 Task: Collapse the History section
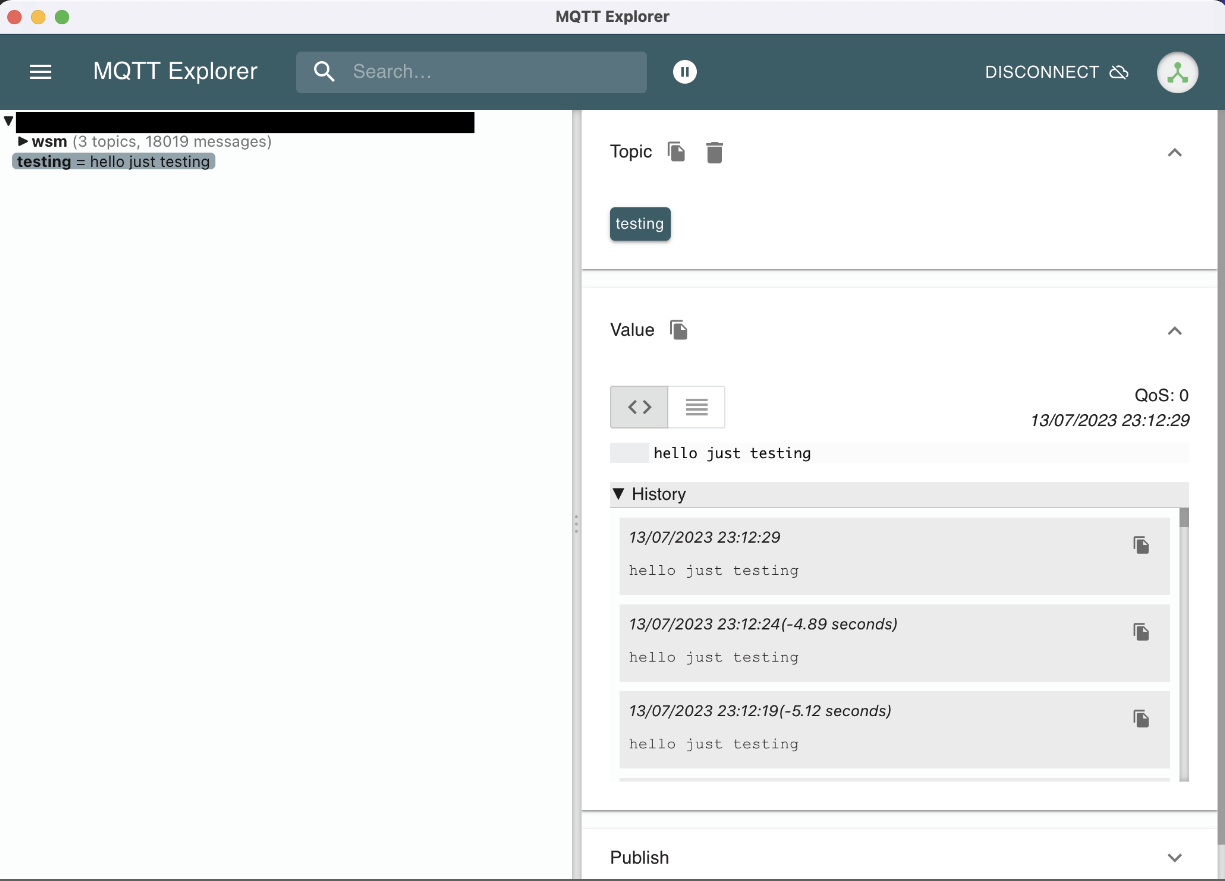point(619,494)
